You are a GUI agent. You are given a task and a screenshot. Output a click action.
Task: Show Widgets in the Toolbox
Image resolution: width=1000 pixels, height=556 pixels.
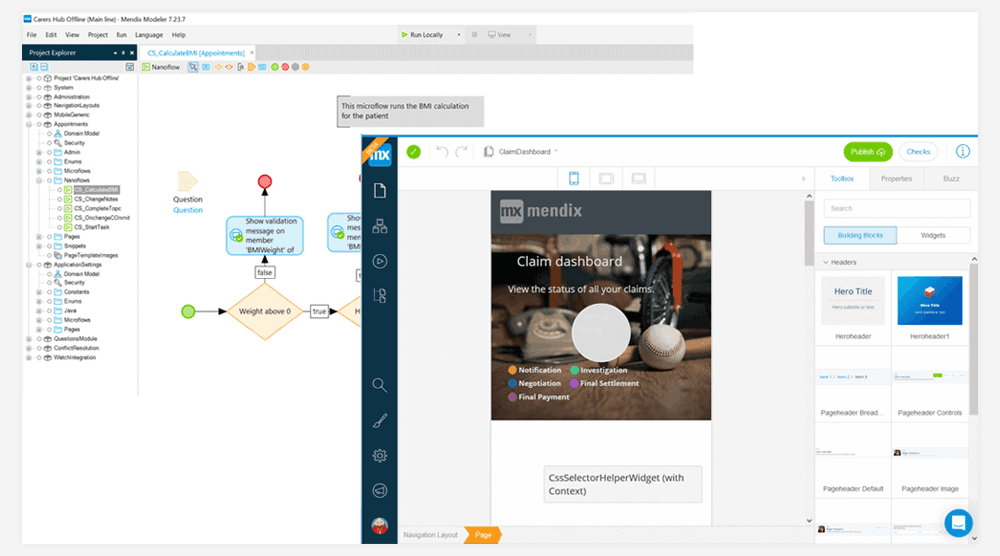point(933,235)
